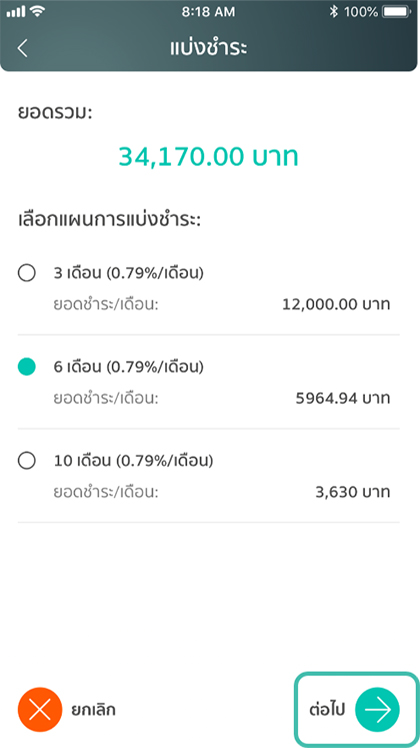
Task: Tap the teal arrow next icon
Action: point(377,709)
